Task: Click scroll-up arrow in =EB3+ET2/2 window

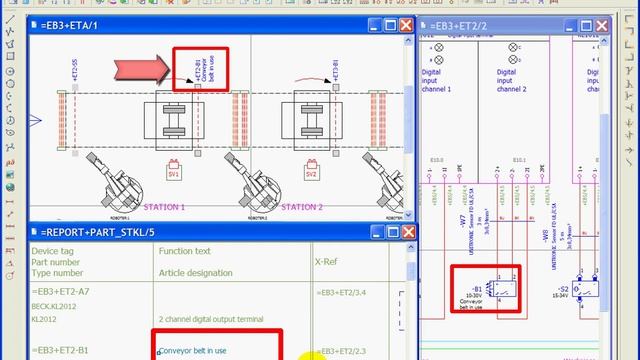Action: [604, 41]
